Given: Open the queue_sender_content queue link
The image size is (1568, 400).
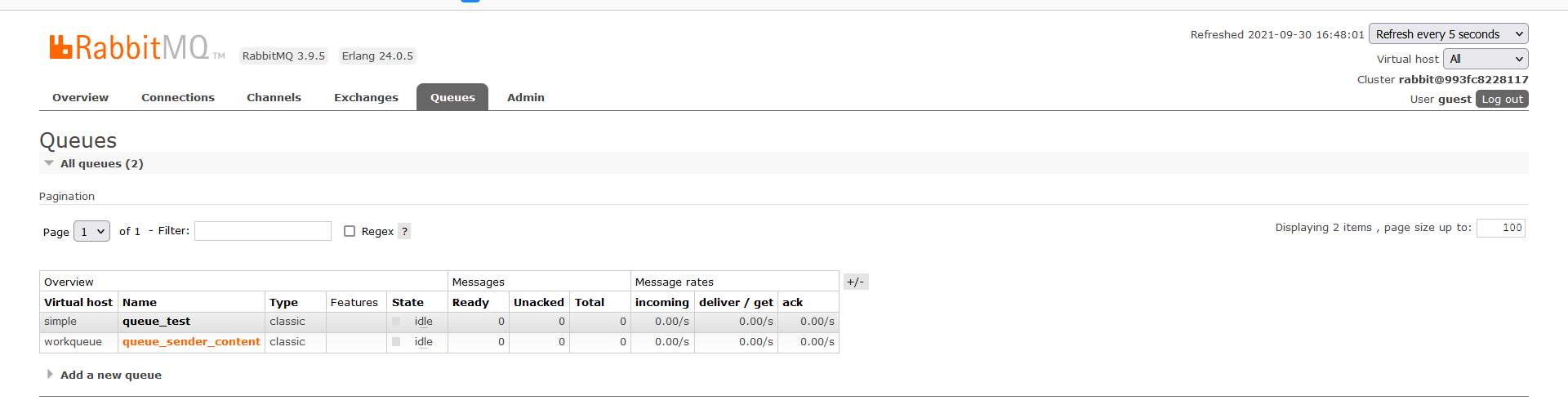Looking at the screenshot, I should tap(191, 342).
